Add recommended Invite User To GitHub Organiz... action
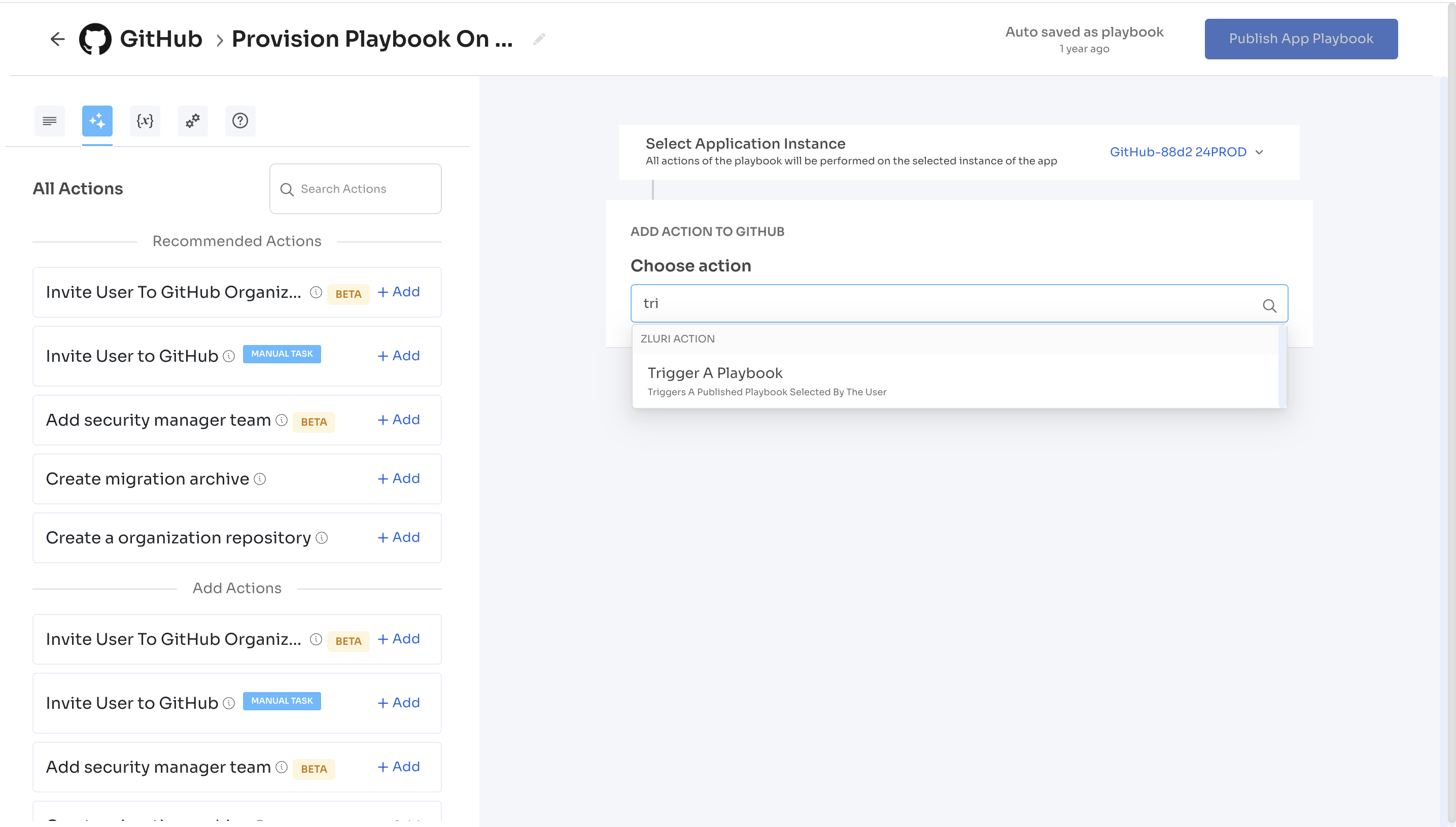1456x827 pixels. (399, 292)
